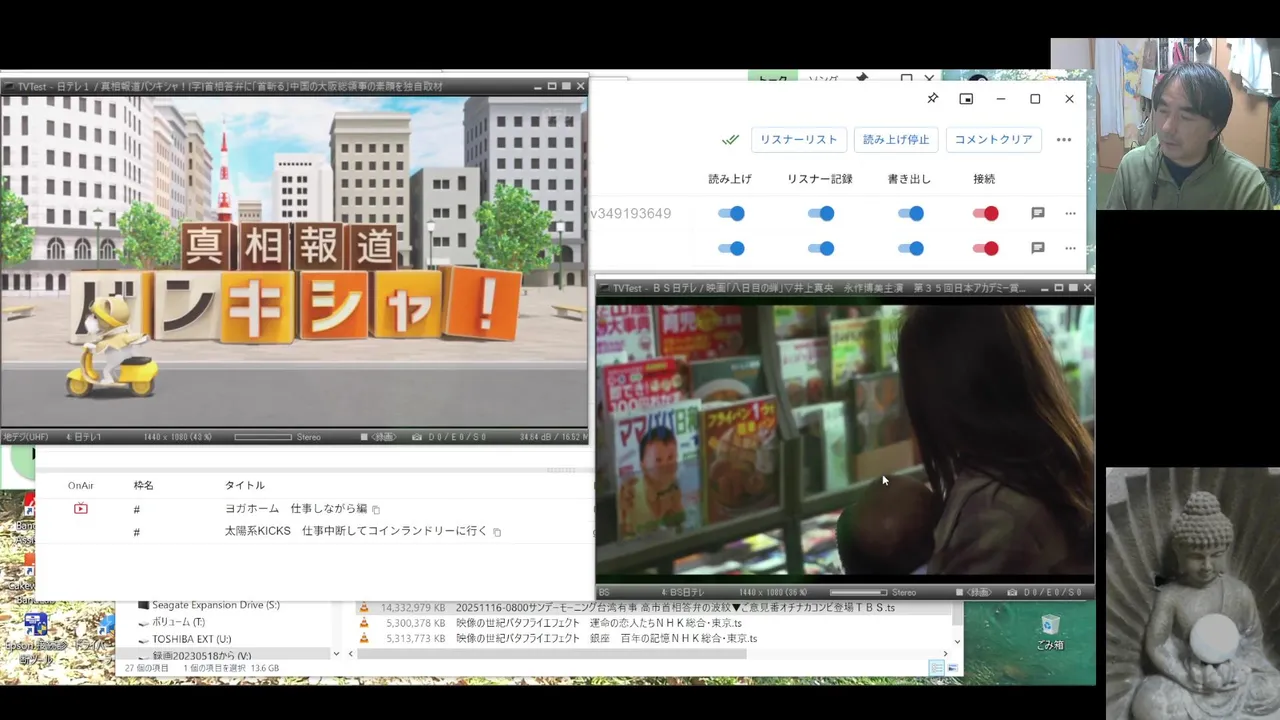The image size is (1280, 720).
Task: Switch comment viewer to compact picture-in-picture mode
Action: point(966,99)
